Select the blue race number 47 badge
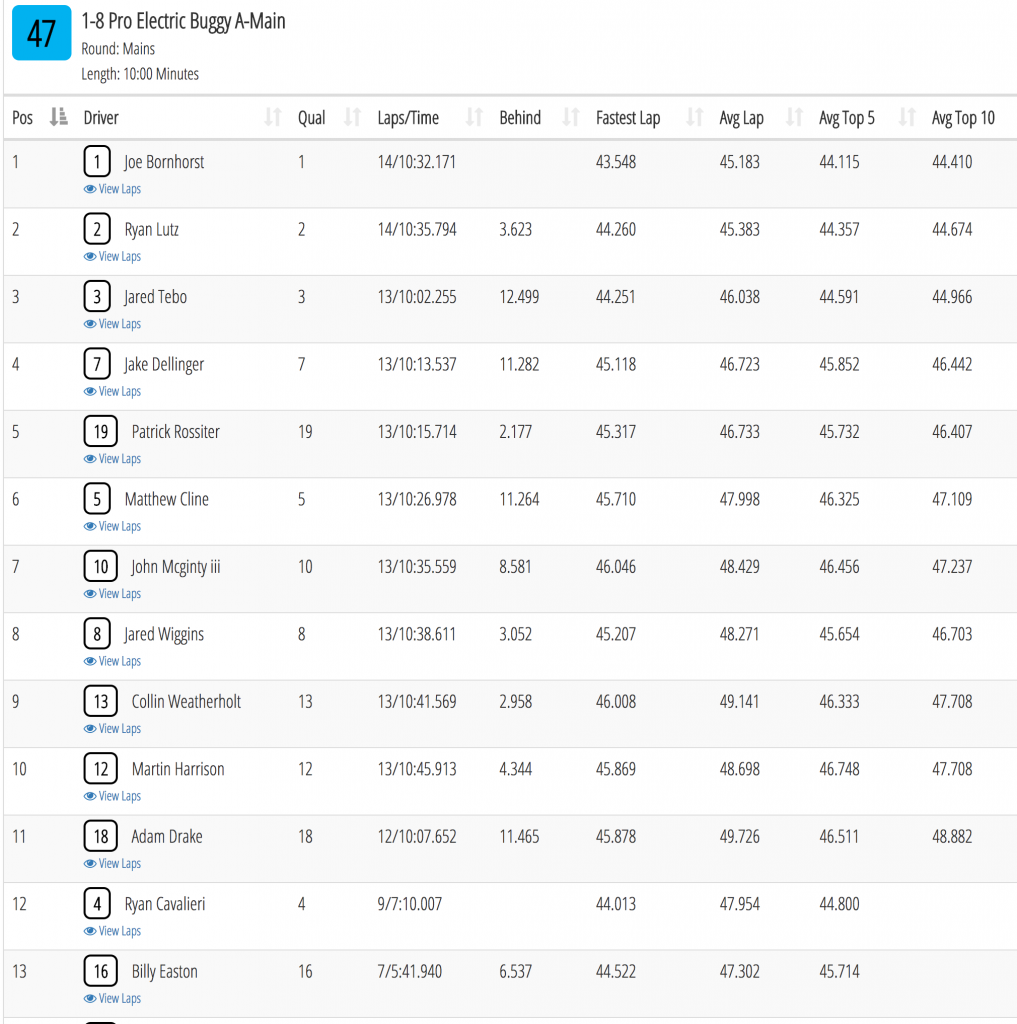The height and width of the screenshot is (1024, 1017). (x=42, y=33)
